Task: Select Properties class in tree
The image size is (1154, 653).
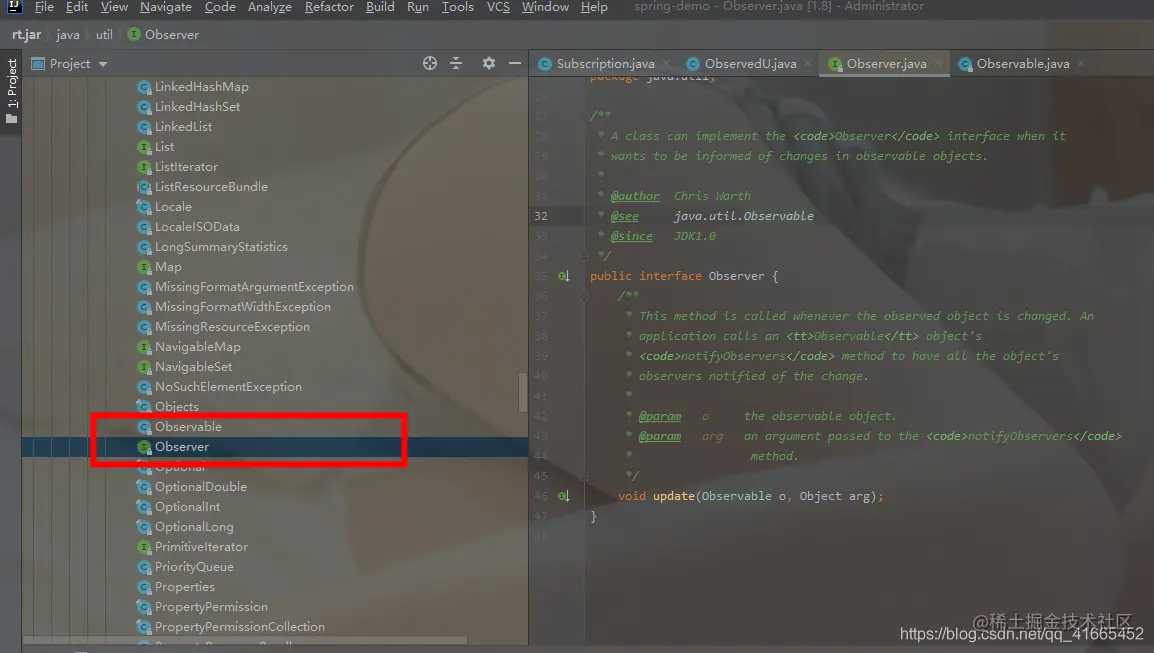Action: click(x=184, y=587)
